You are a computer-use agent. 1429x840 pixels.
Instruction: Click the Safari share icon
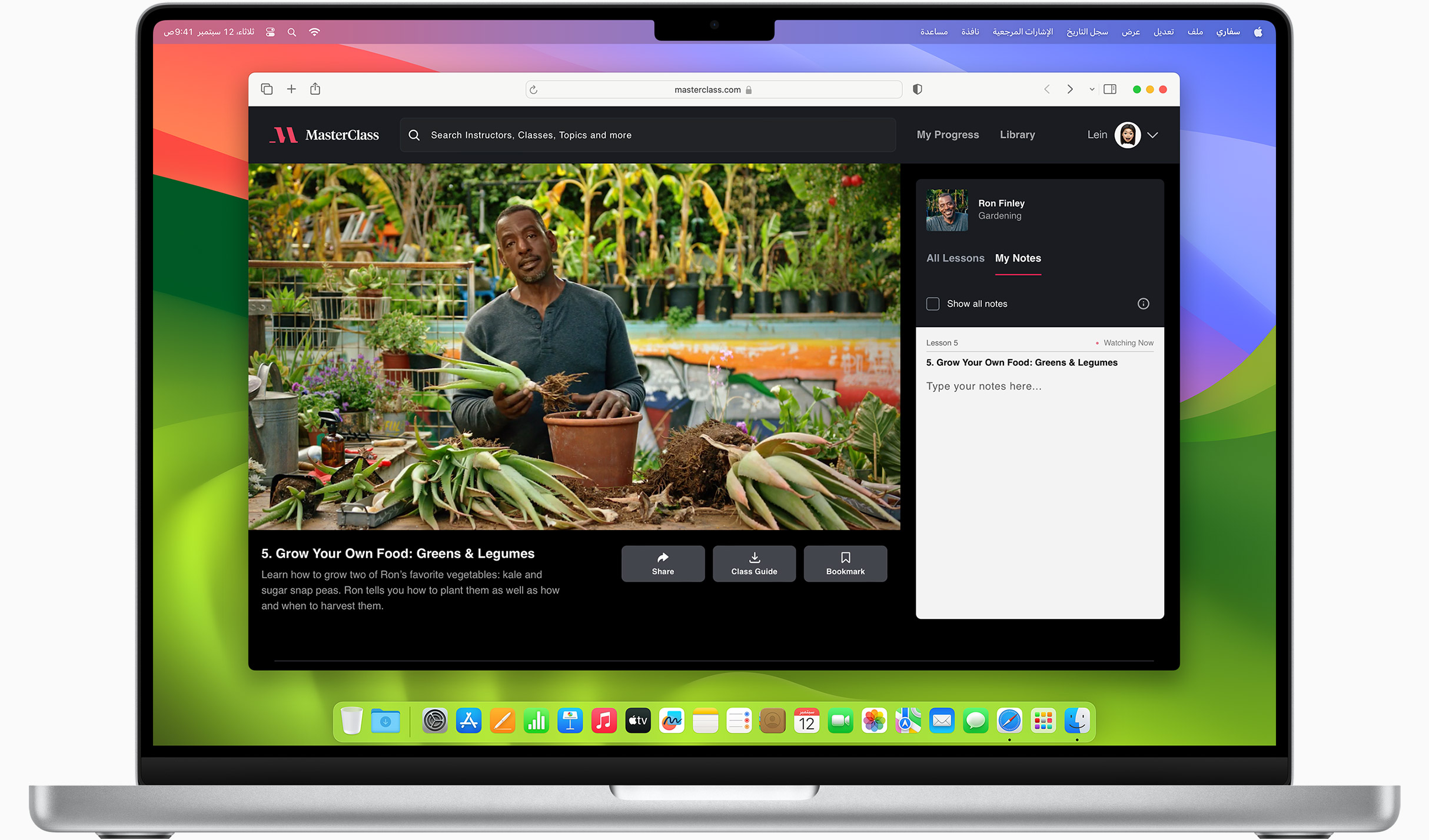[315, 89]
